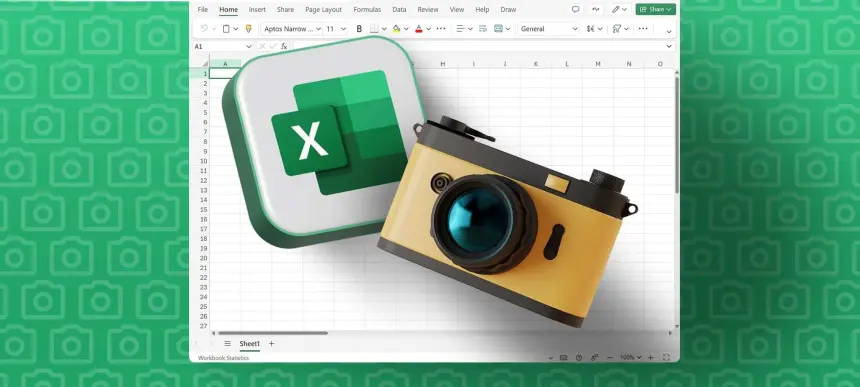The height and width of the screenshot is (387, 860).
Task: Click the status bar clock icon
Action: click(x=579, y=357)
